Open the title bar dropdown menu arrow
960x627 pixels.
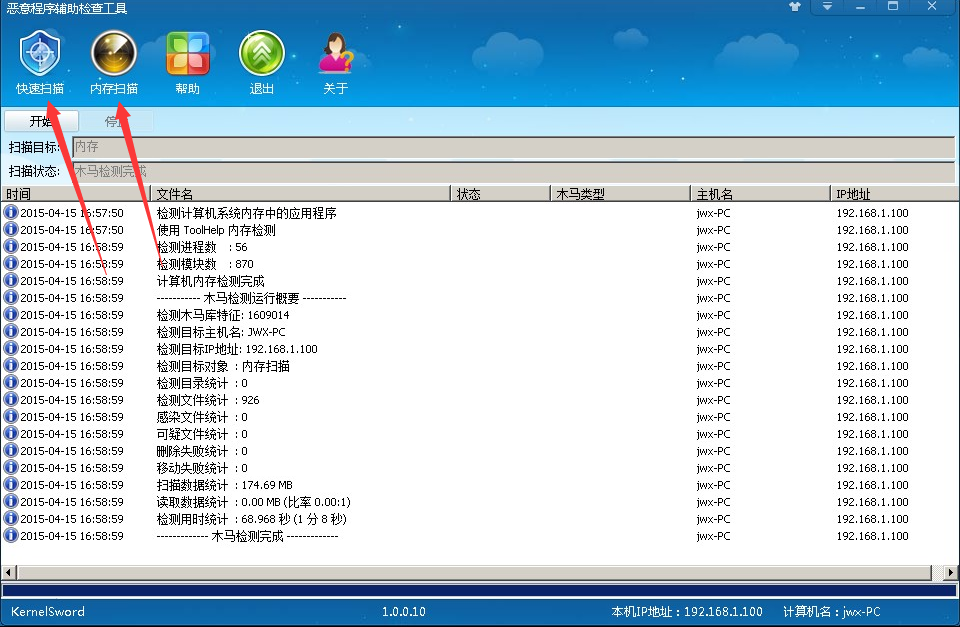[827, 7]
